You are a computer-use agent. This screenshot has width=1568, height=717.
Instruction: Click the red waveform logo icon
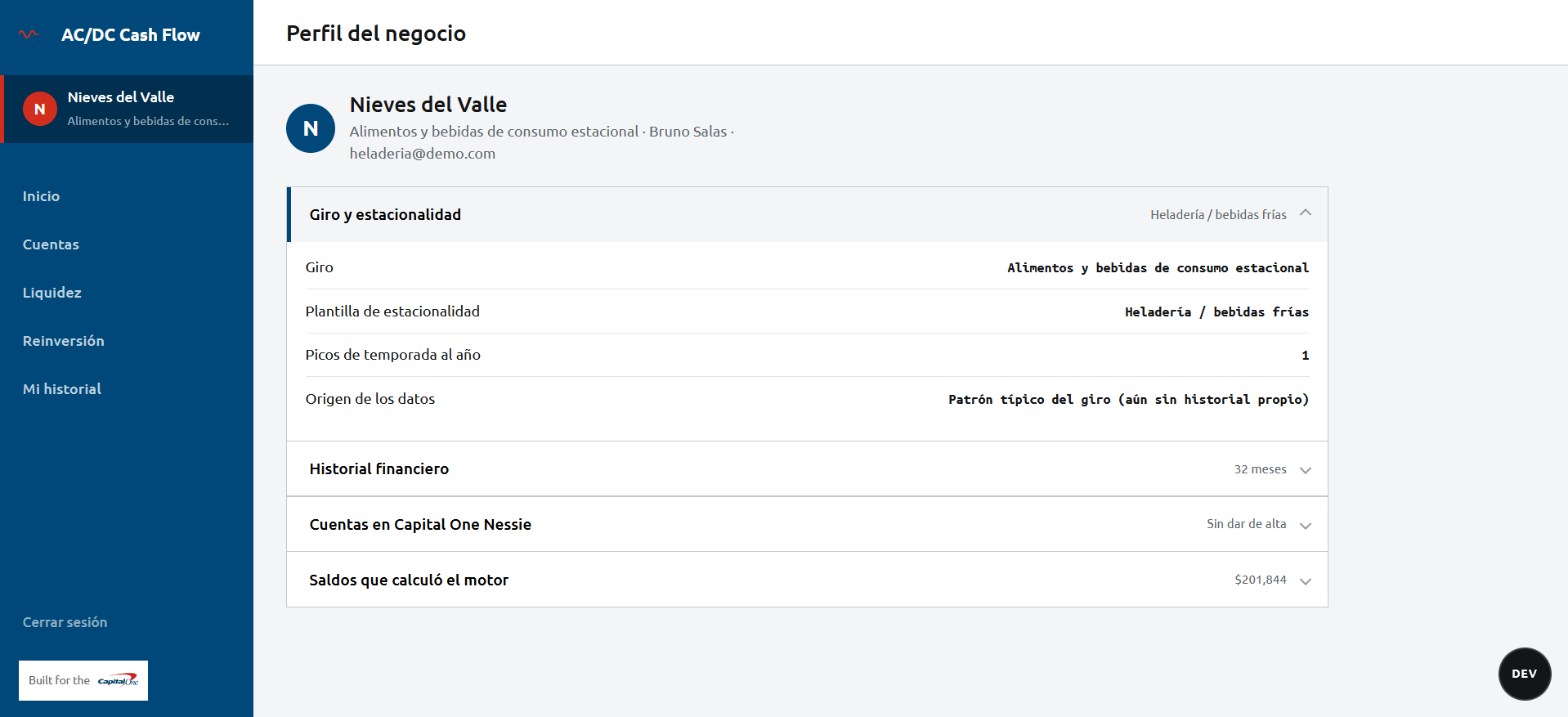29,34
